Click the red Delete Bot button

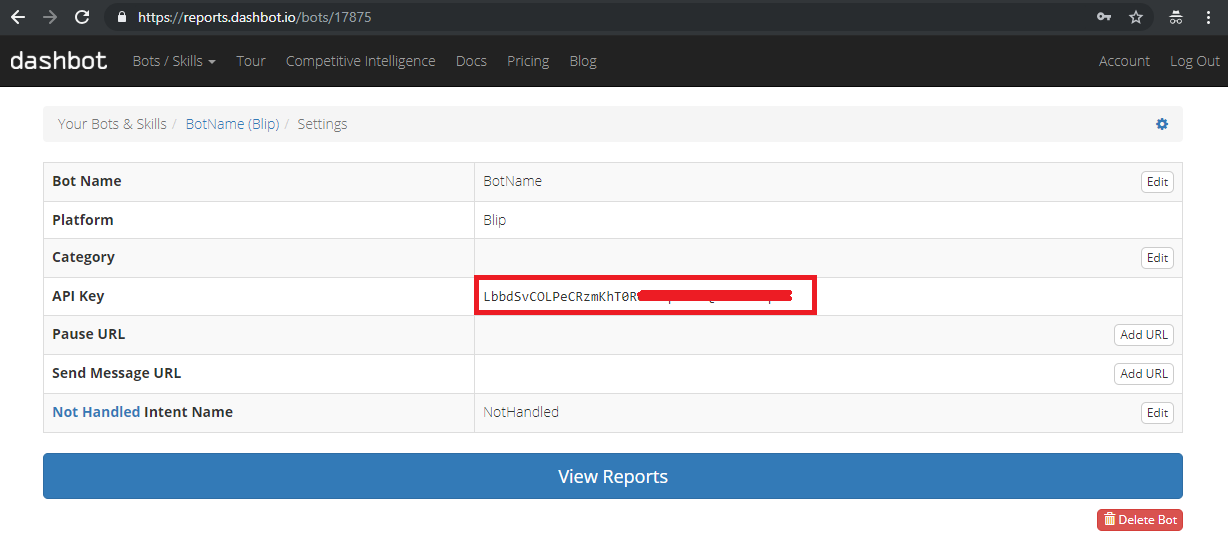[1140, 520]
